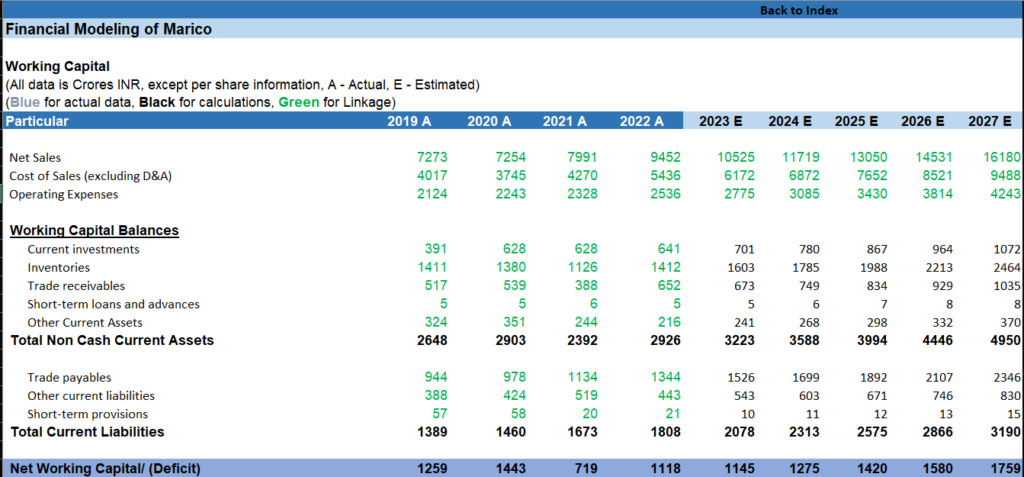The height and width of the screenshot is (477, 1024).
Task: Click the 2027 E total 4950 cell
Action: coord(1005,341)
